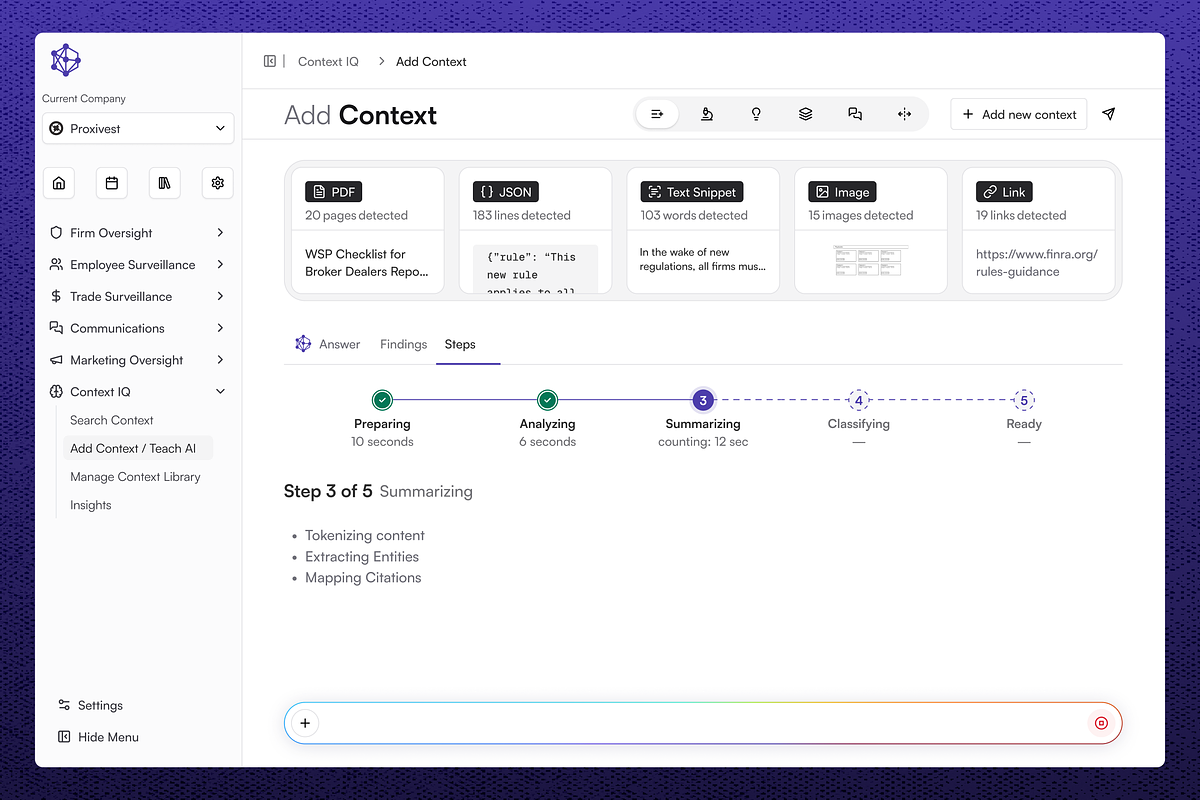Click the library books icon in the sidebar
The image size is (1200, 800).
[x=164, y=183]
